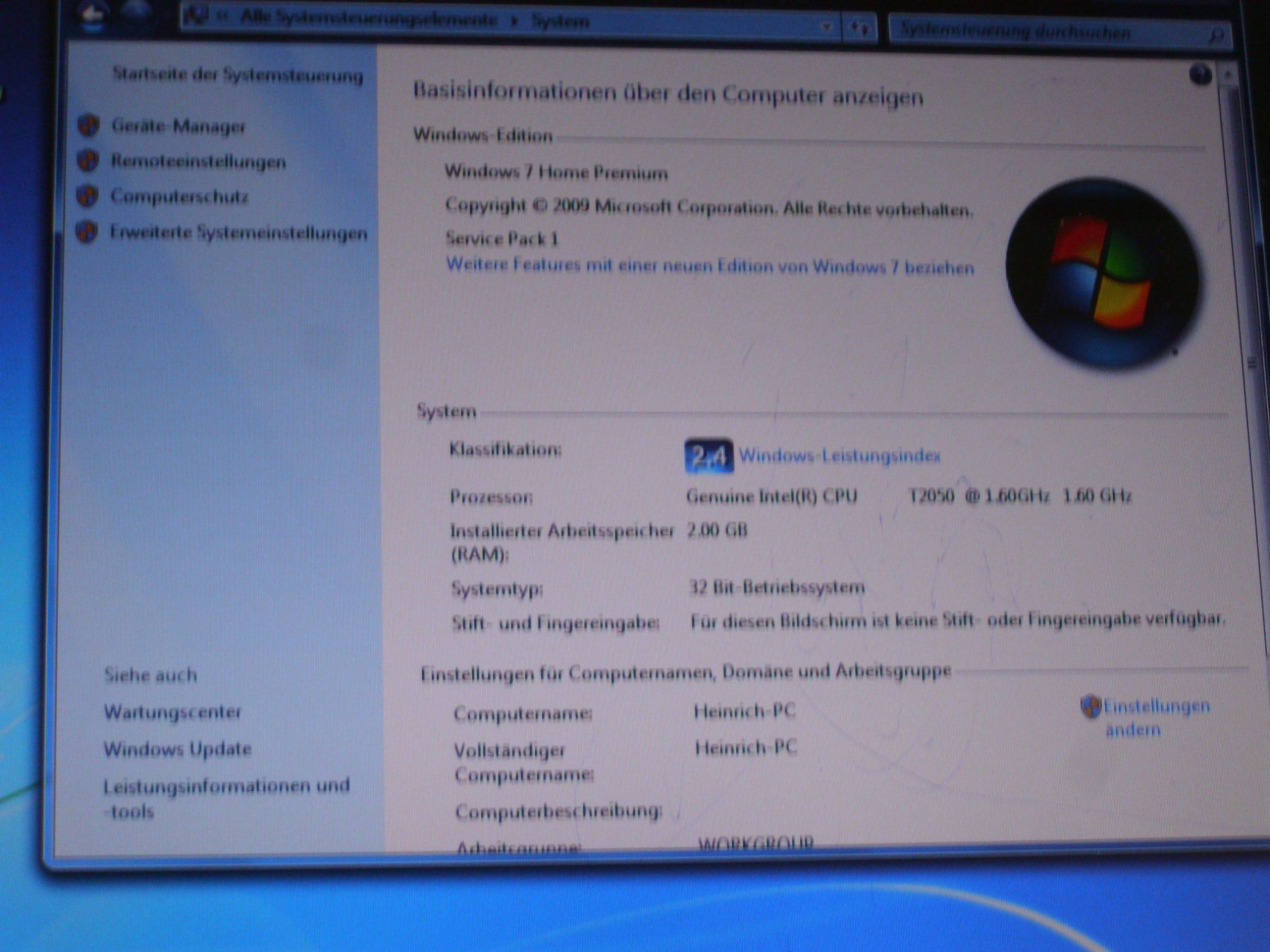Open address bar history dropdown arrow

(827, 27)
